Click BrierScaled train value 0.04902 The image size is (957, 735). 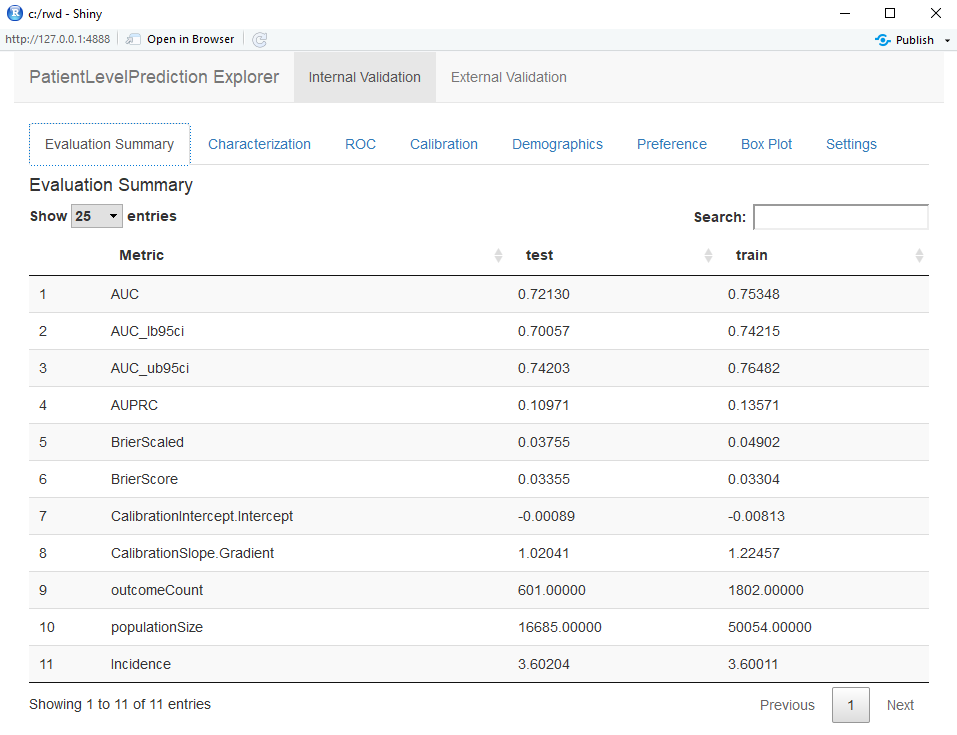(753, 442)
